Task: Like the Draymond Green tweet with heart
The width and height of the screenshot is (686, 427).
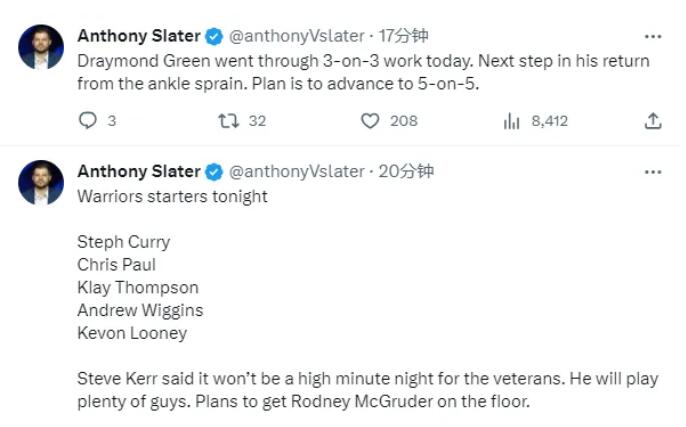Action: point(370,121)
